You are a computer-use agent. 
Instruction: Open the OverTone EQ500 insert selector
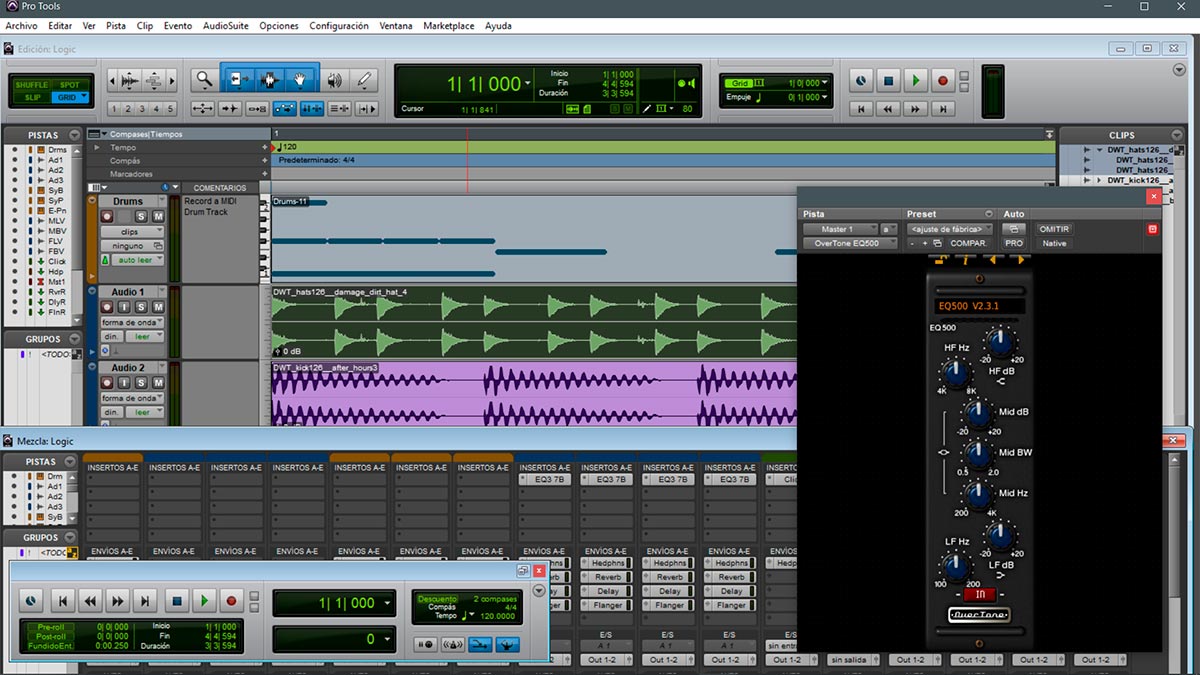point(850,243)
